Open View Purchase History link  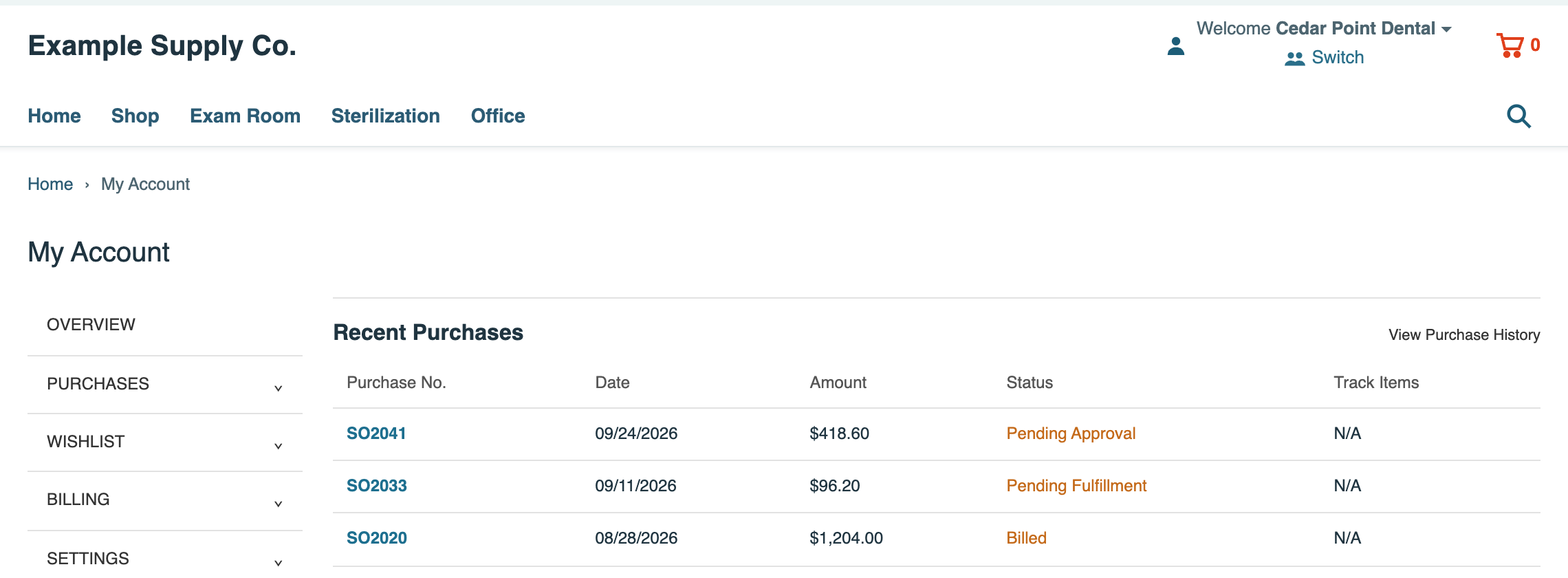coord(1464,334)
